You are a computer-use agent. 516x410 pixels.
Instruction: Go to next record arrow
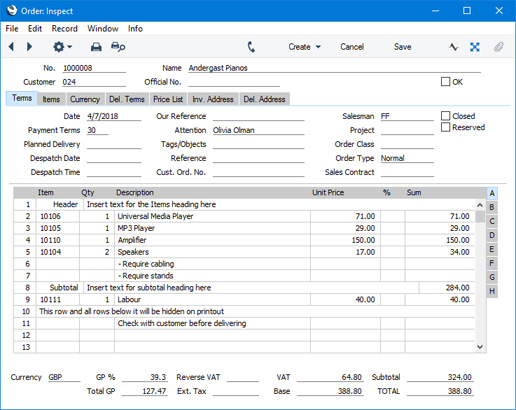[29, 47]
